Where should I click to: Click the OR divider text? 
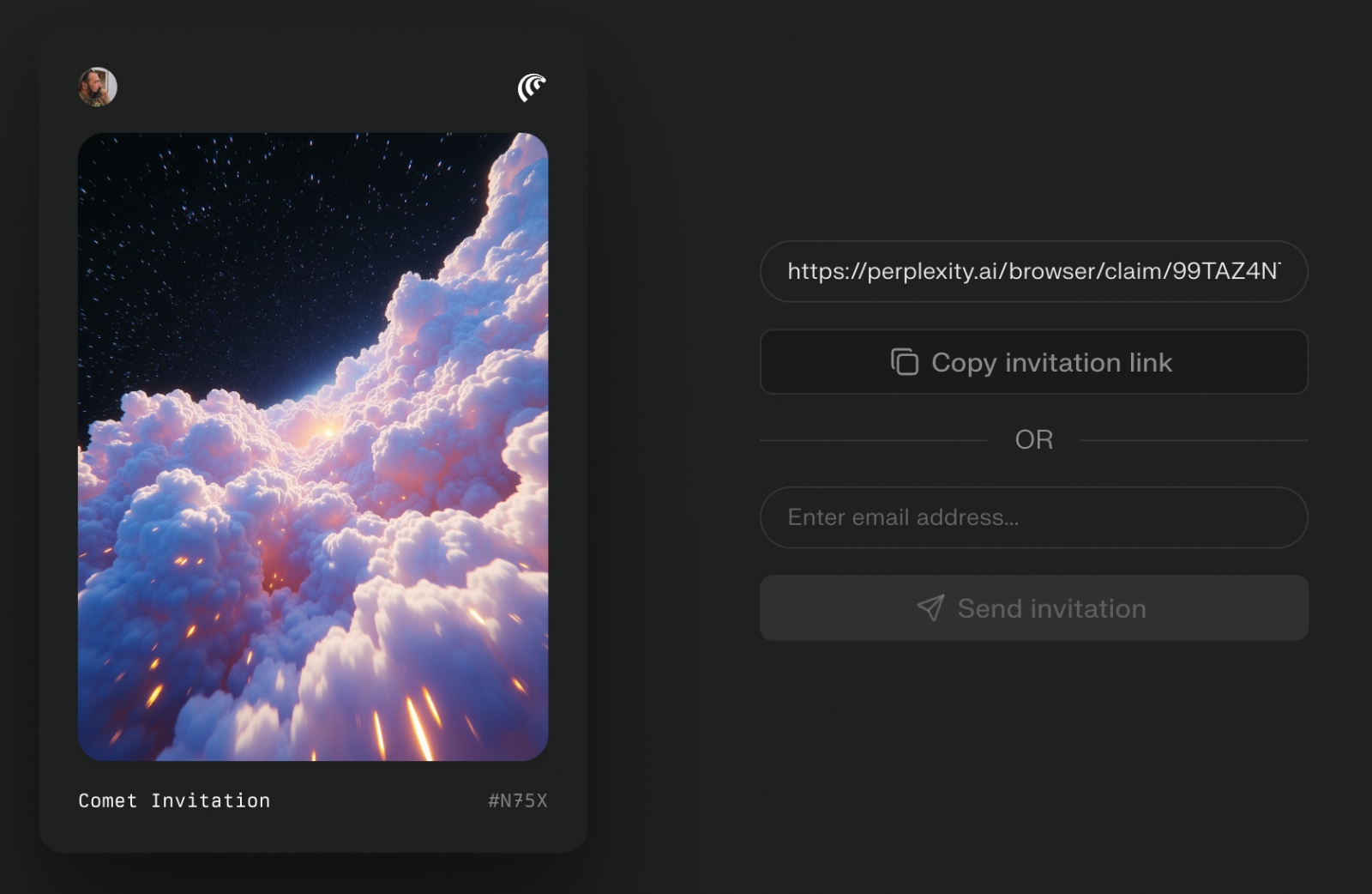coord(1033,440)
